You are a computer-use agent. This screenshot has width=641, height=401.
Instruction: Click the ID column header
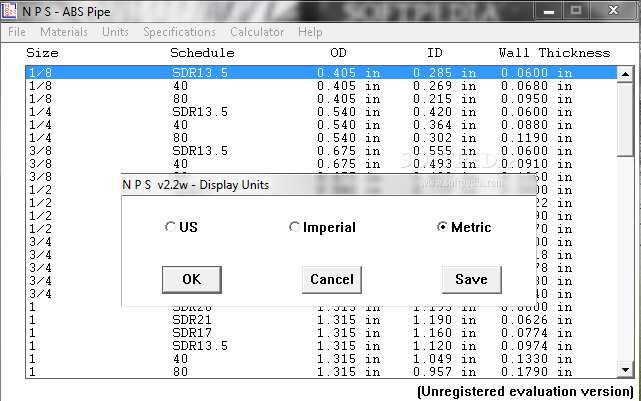point(435,53)
